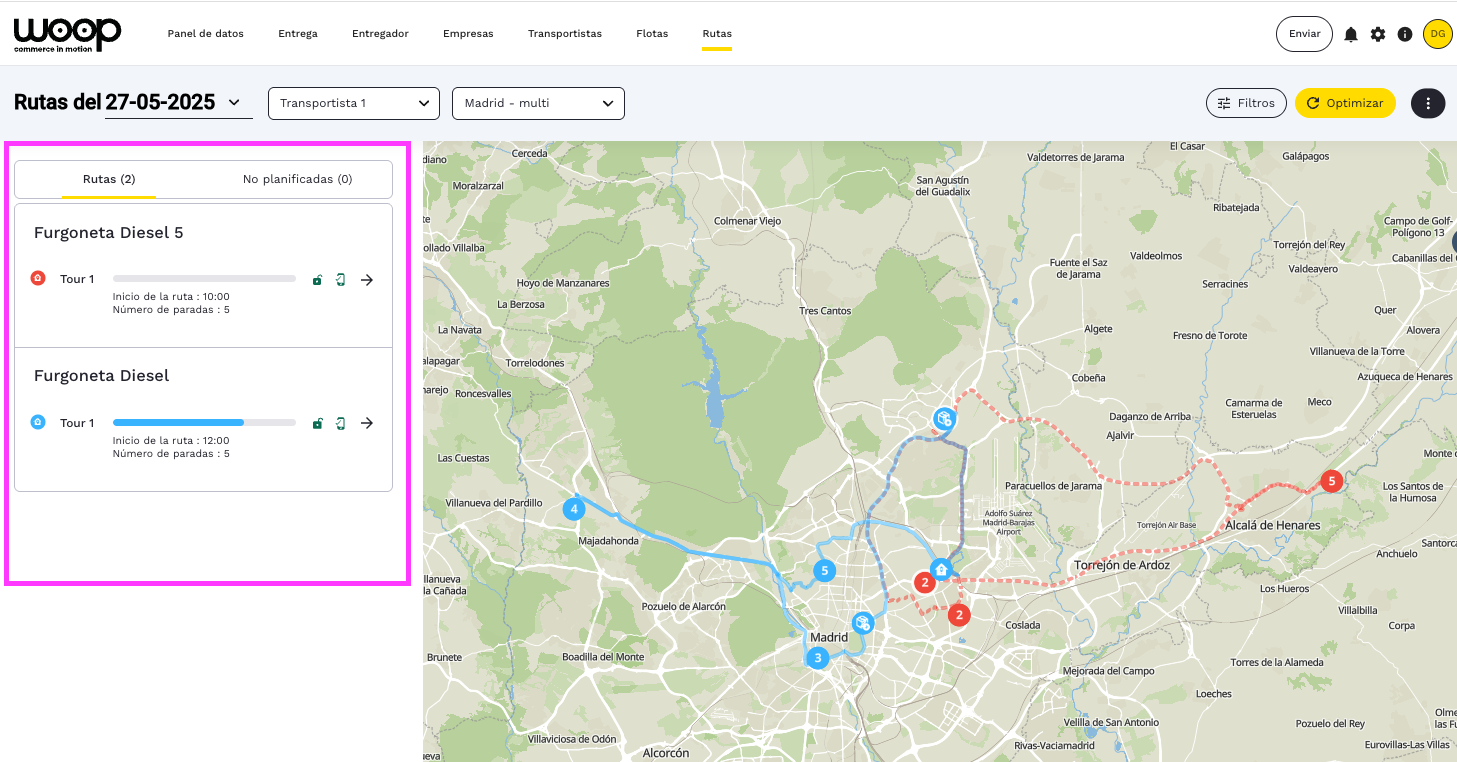Open the DG user avatar menu

(x=1437, y=34)
